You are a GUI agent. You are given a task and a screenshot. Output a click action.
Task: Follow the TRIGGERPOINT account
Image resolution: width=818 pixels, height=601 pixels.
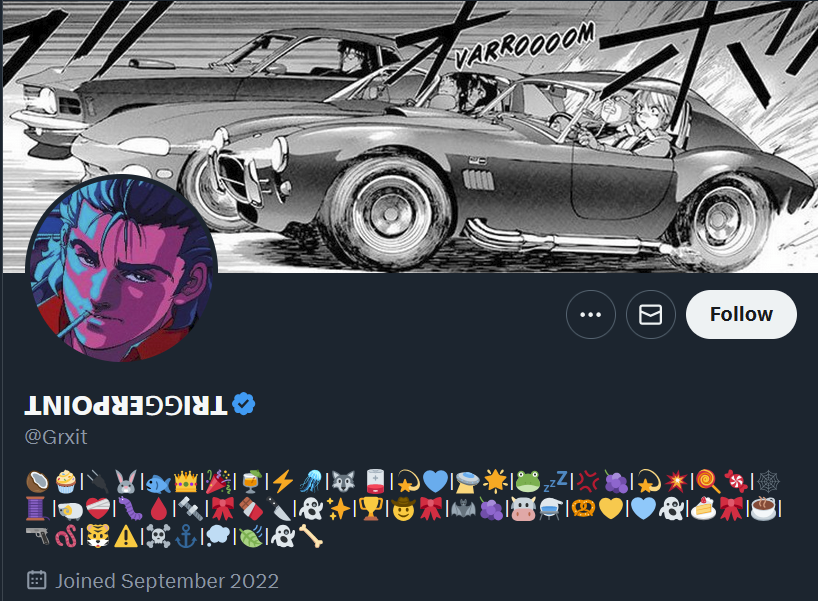741,315
